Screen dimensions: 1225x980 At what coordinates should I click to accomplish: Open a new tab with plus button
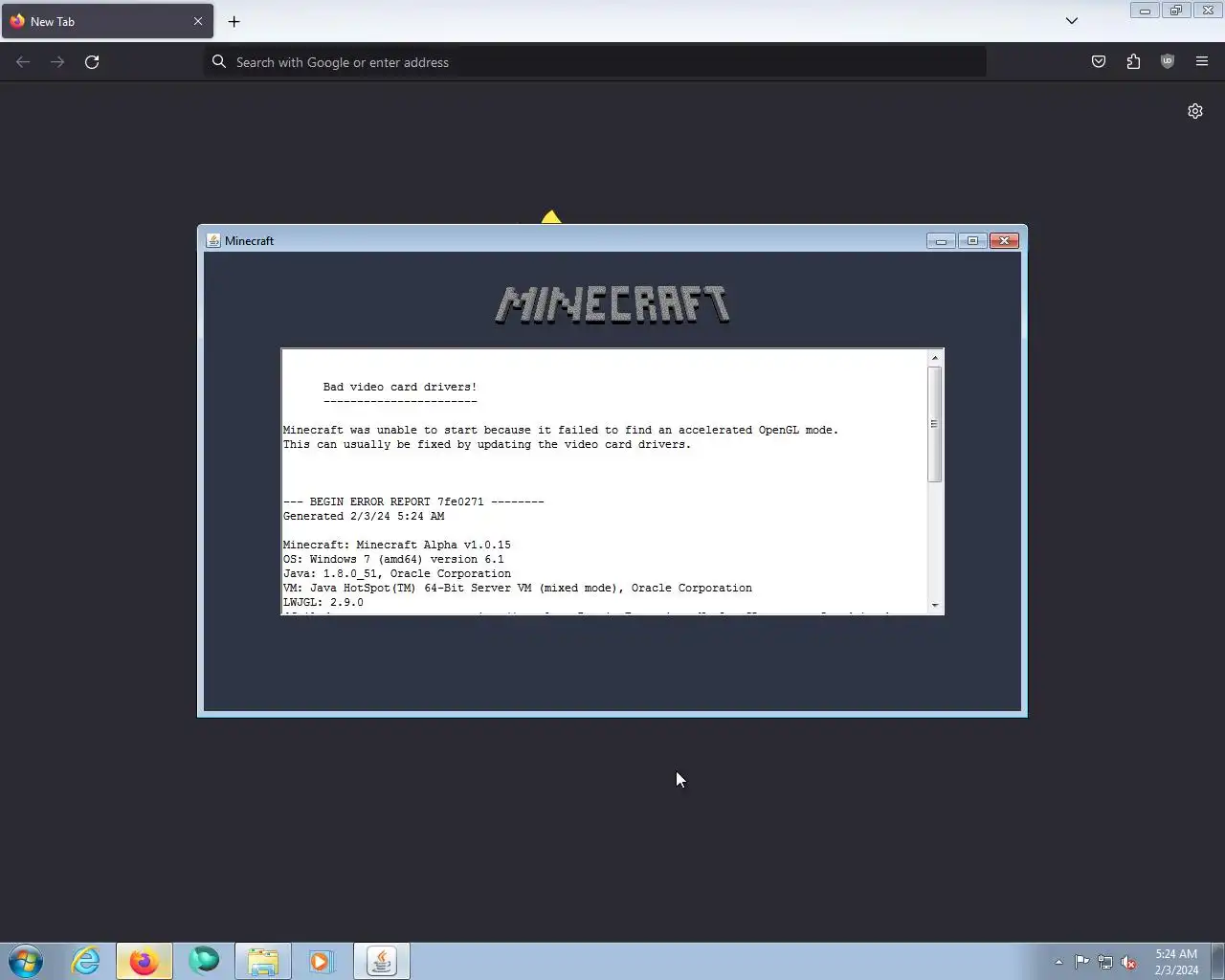[234, 21]
